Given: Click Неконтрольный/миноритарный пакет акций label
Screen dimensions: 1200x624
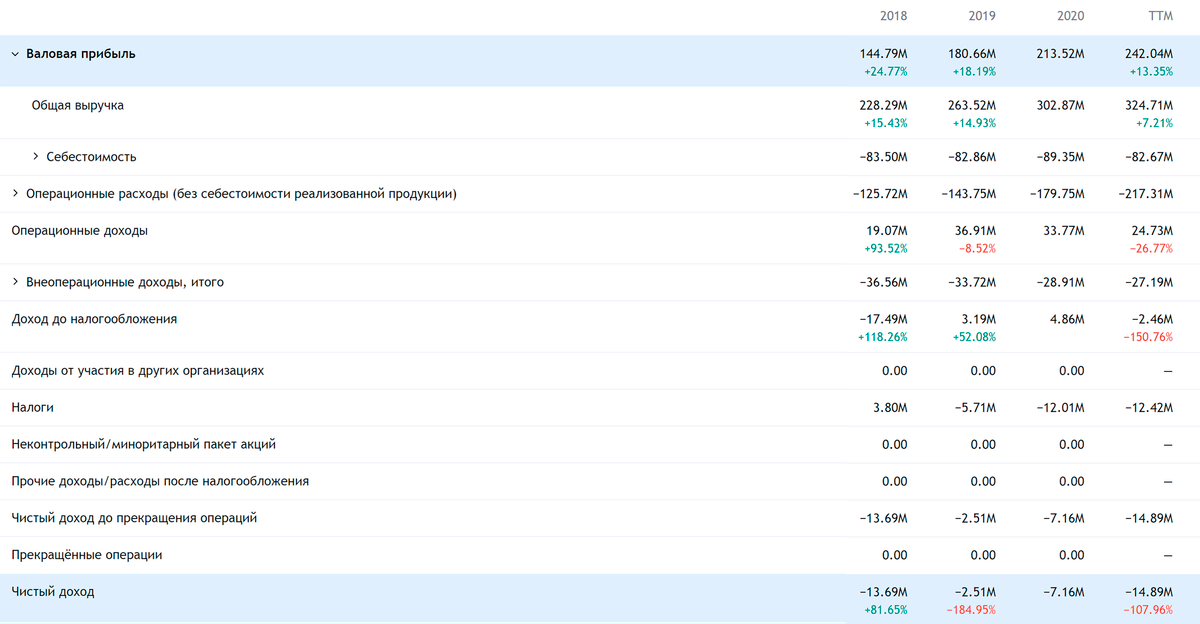Looking at the screenshot, I should point(143,445).
